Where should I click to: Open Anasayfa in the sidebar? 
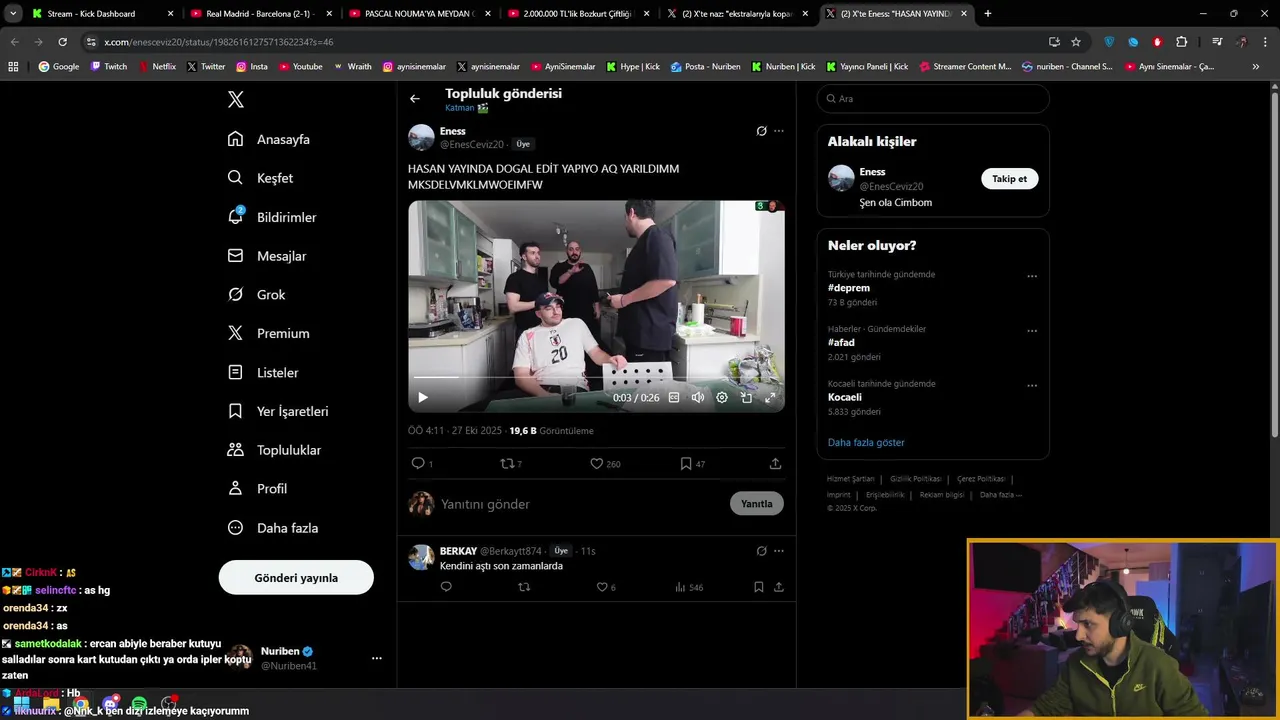click(269, 139)
